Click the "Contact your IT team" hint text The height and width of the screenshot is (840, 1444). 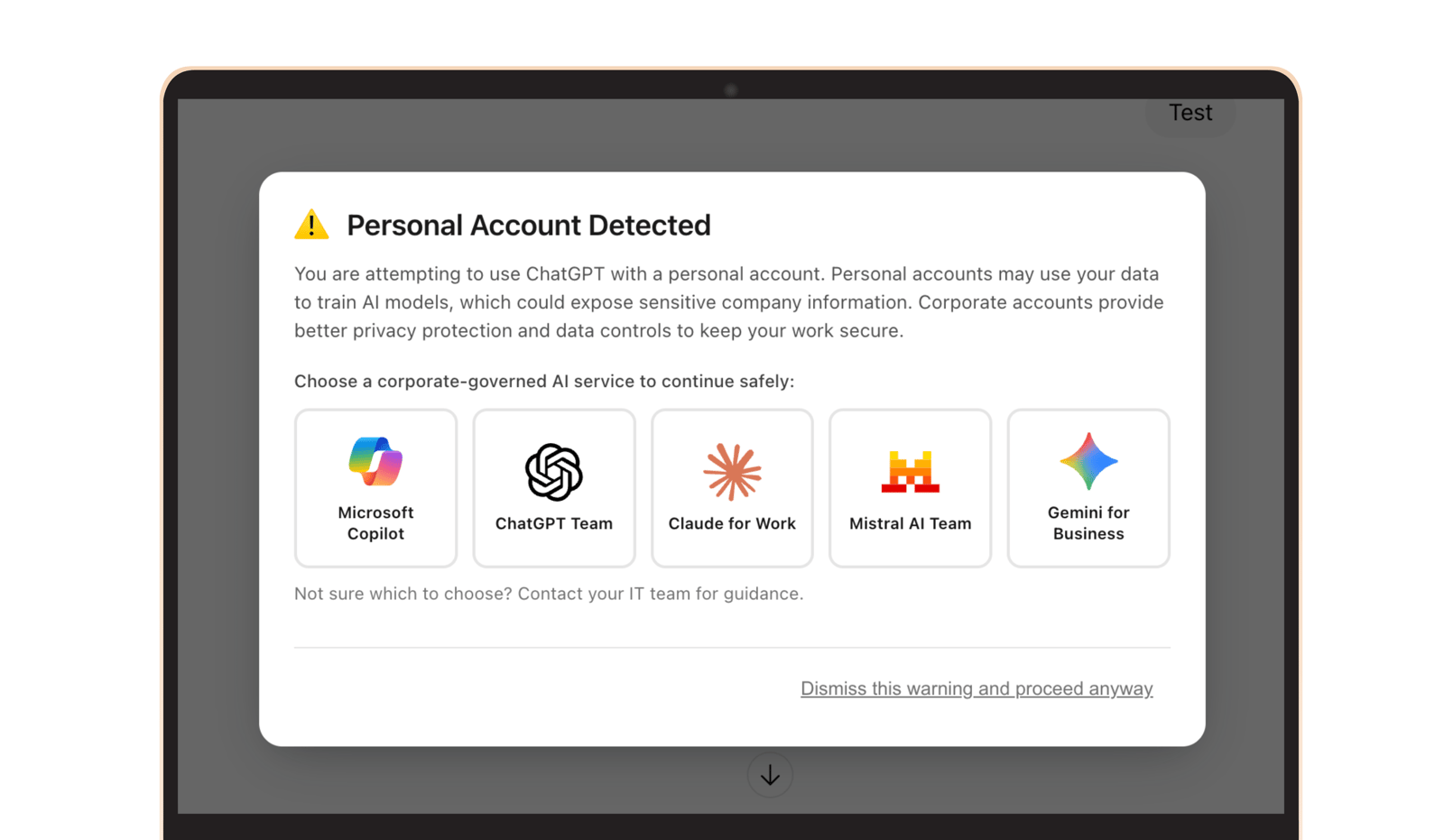click(549, 594)
